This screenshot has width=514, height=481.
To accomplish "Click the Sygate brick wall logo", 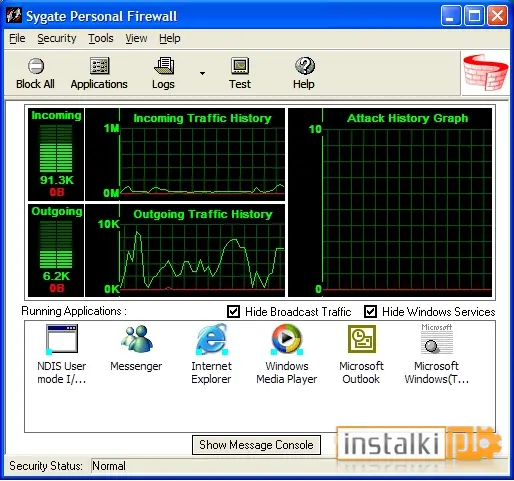I will (x=486, y=73).
